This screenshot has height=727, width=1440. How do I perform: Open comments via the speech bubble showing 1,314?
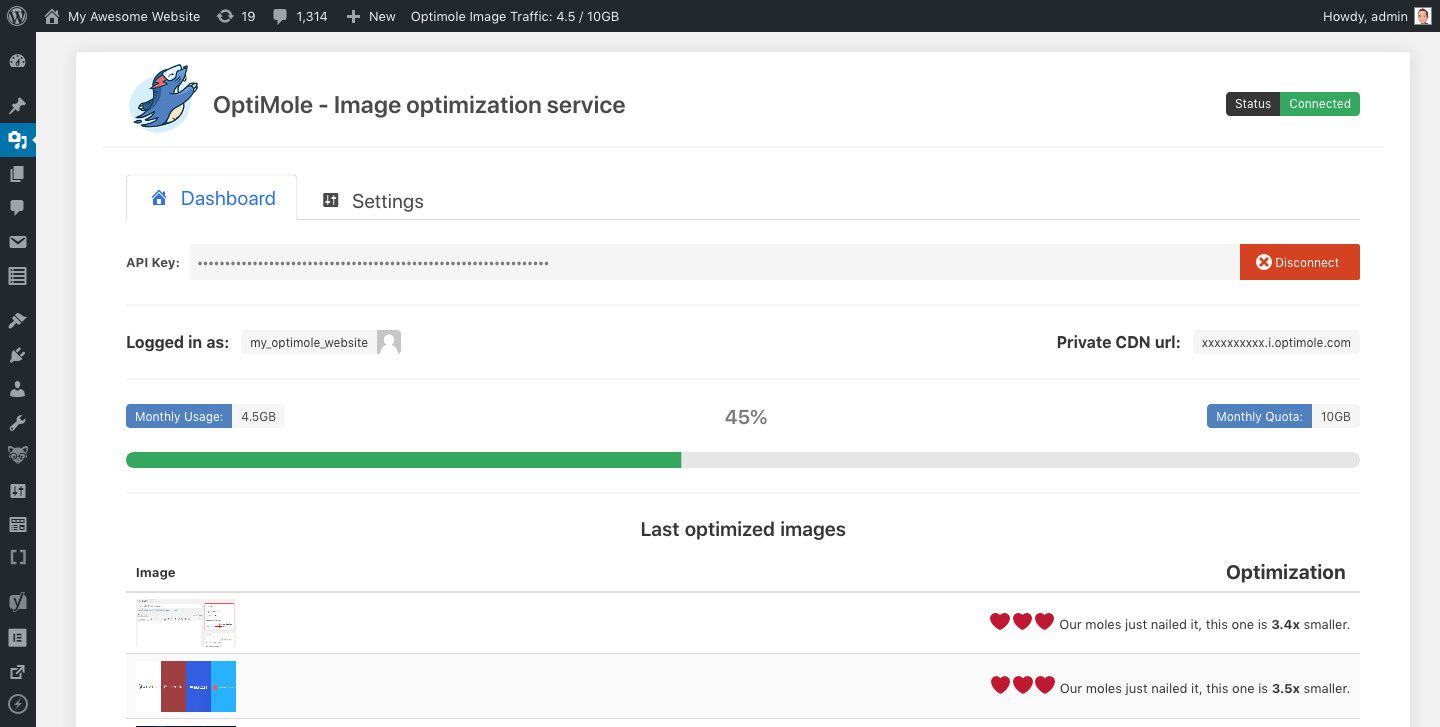299,16
